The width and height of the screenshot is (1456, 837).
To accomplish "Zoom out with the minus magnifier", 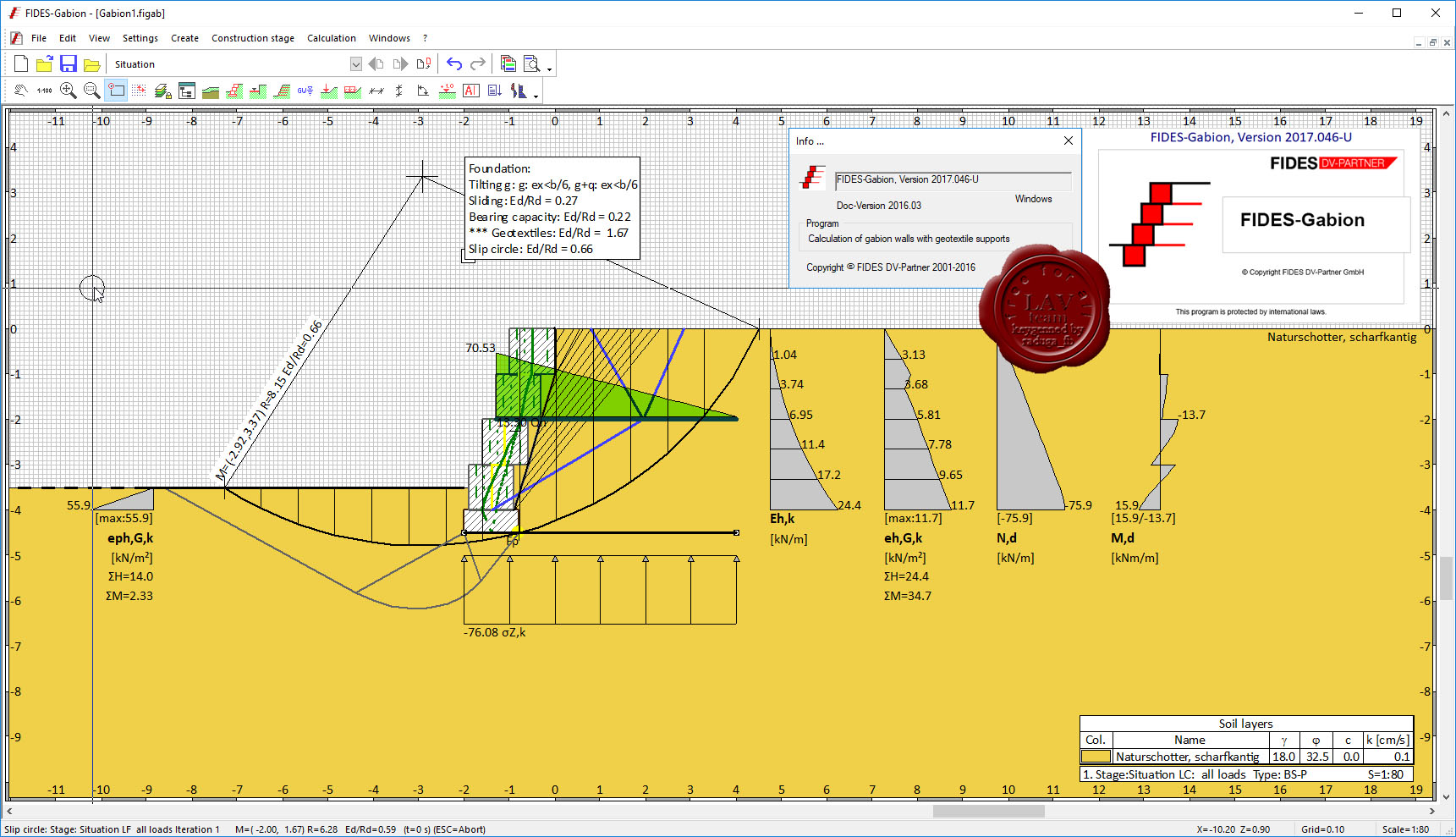I will pos(92,91).
